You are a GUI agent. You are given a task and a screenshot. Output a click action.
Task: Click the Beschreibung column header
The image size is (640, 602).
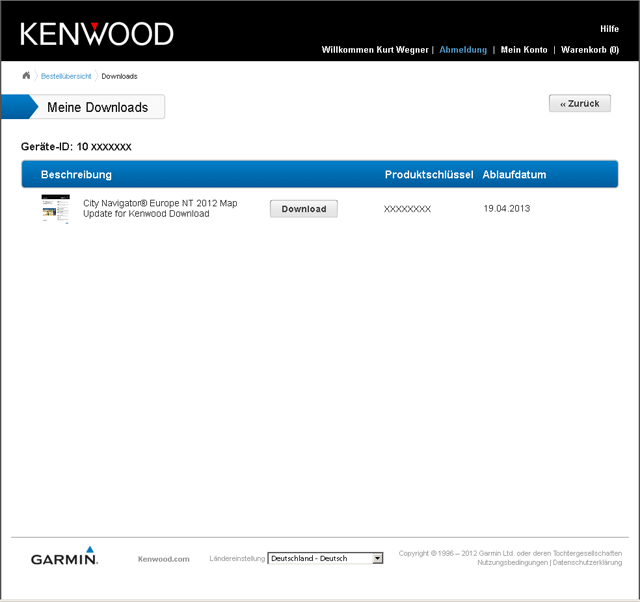pos(76,175)
